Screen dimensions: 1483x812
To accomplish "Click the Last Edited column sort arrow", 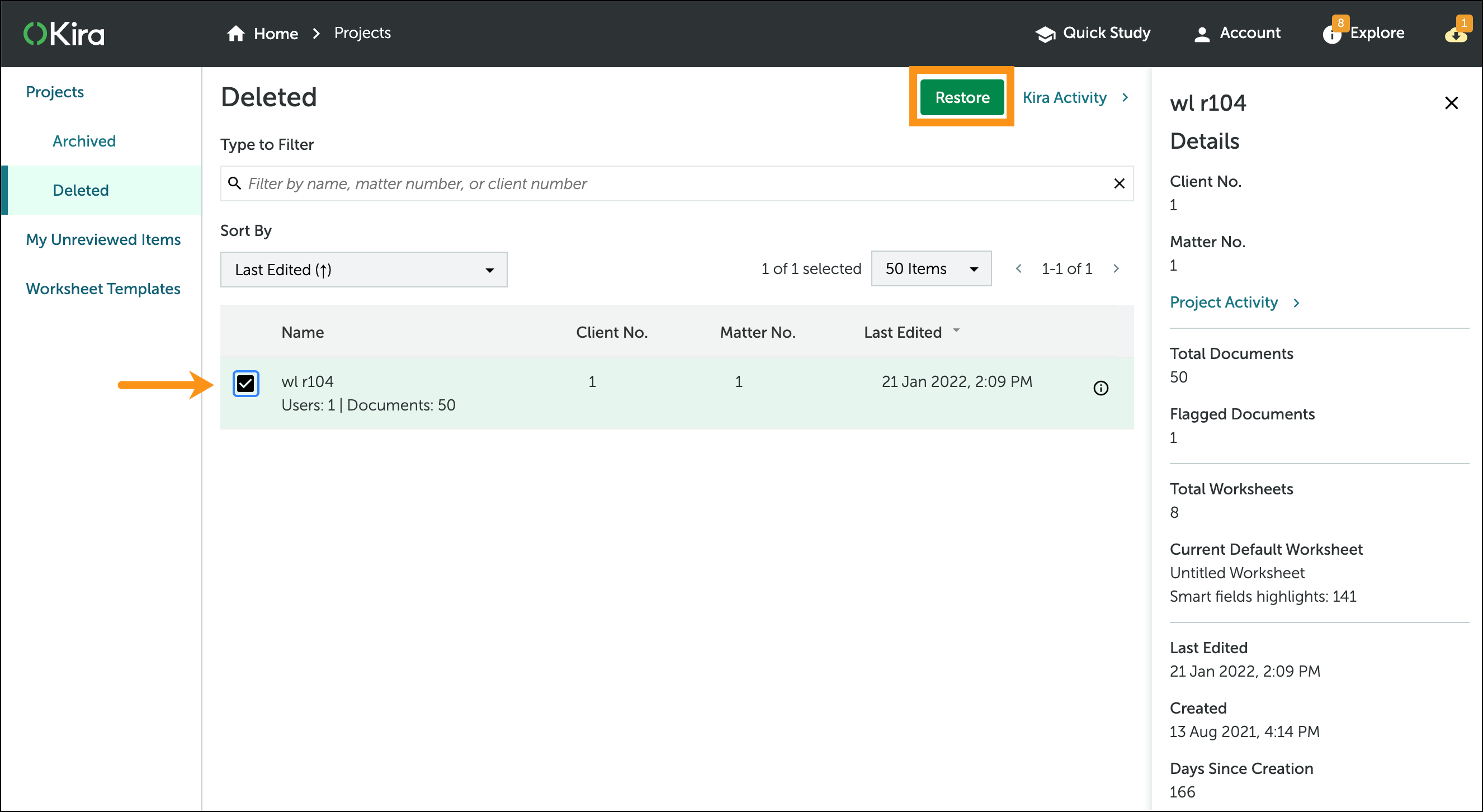I will pos(956,331).
